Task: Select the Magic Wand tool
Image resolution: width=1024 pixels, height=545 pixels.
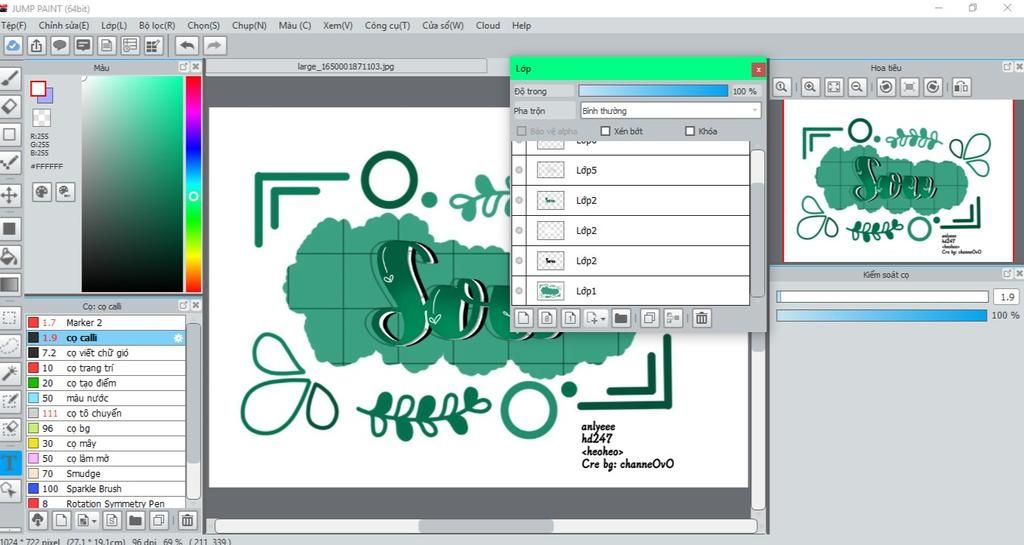Action: click(x=9, y=373)
